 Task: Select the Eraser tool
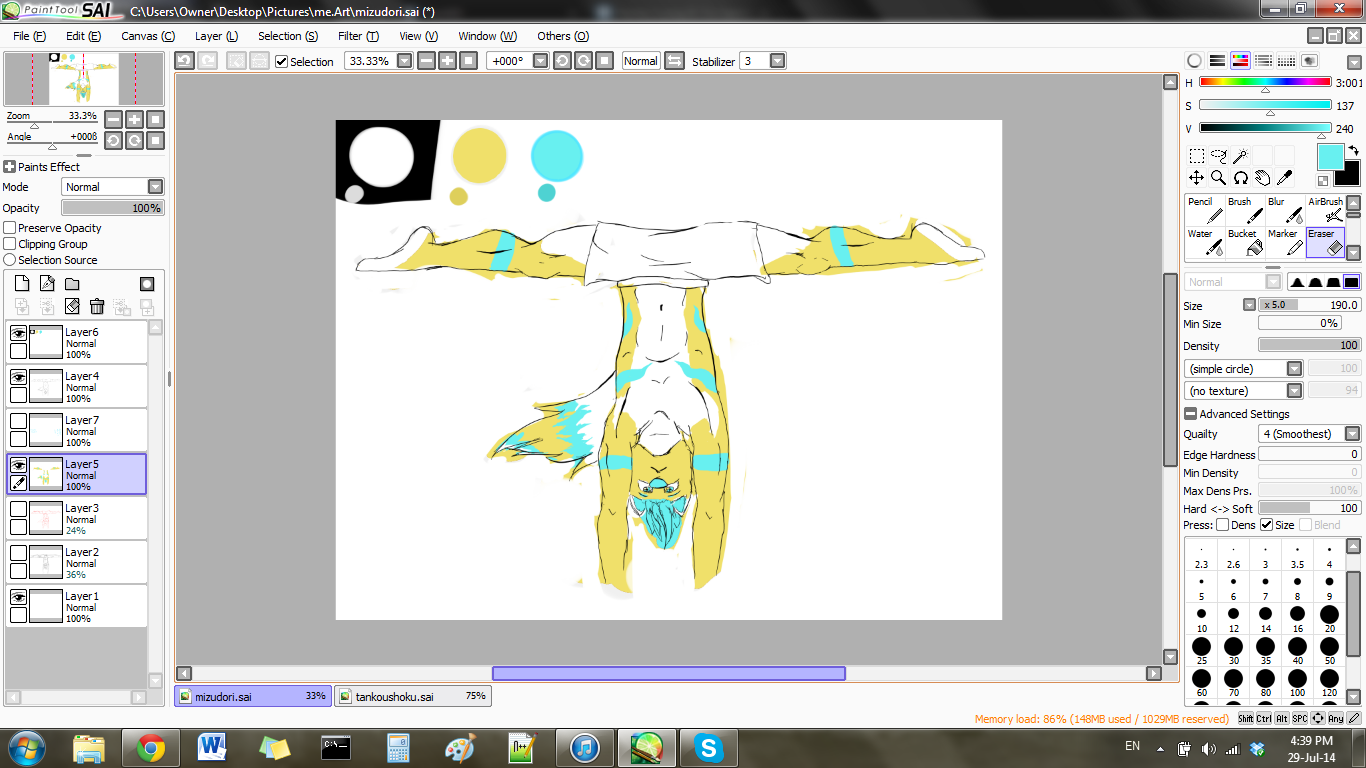click(1326, 242)
